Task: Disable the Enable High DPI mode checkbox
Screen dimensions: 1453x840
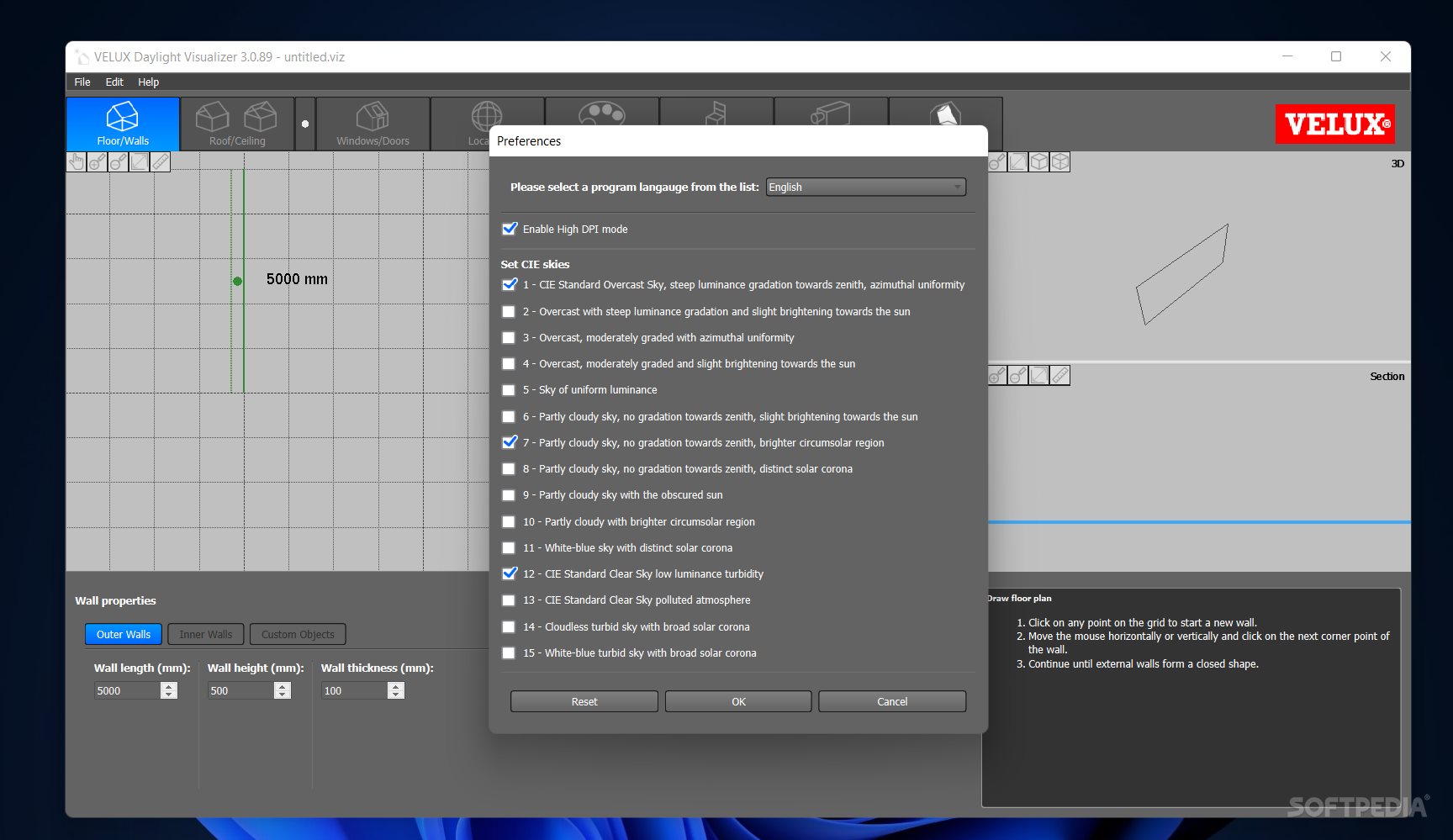Action: (x=509, y=229)
